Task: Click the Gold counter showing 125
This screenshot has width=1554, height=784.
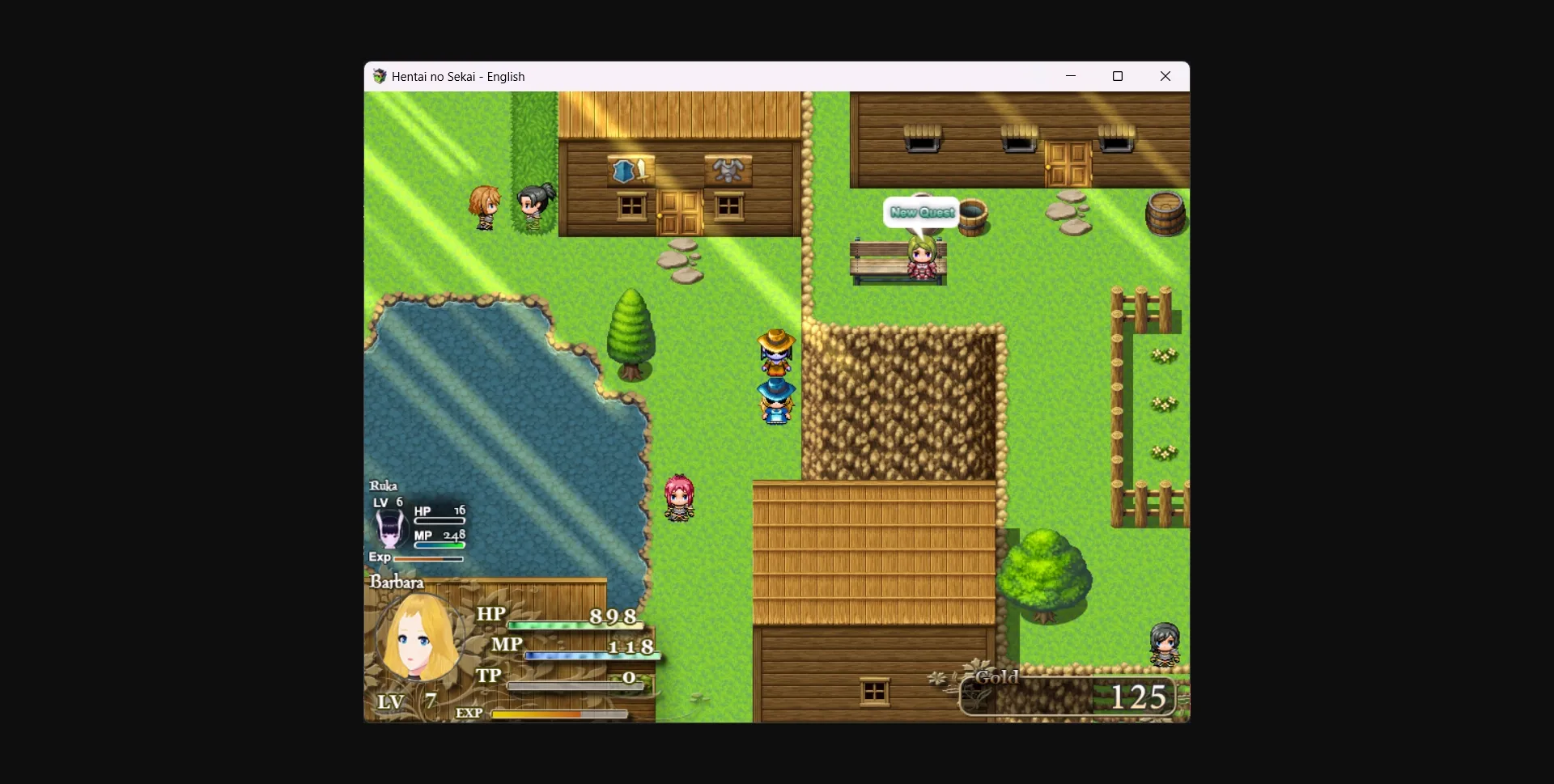Action: click(1137, 697)
